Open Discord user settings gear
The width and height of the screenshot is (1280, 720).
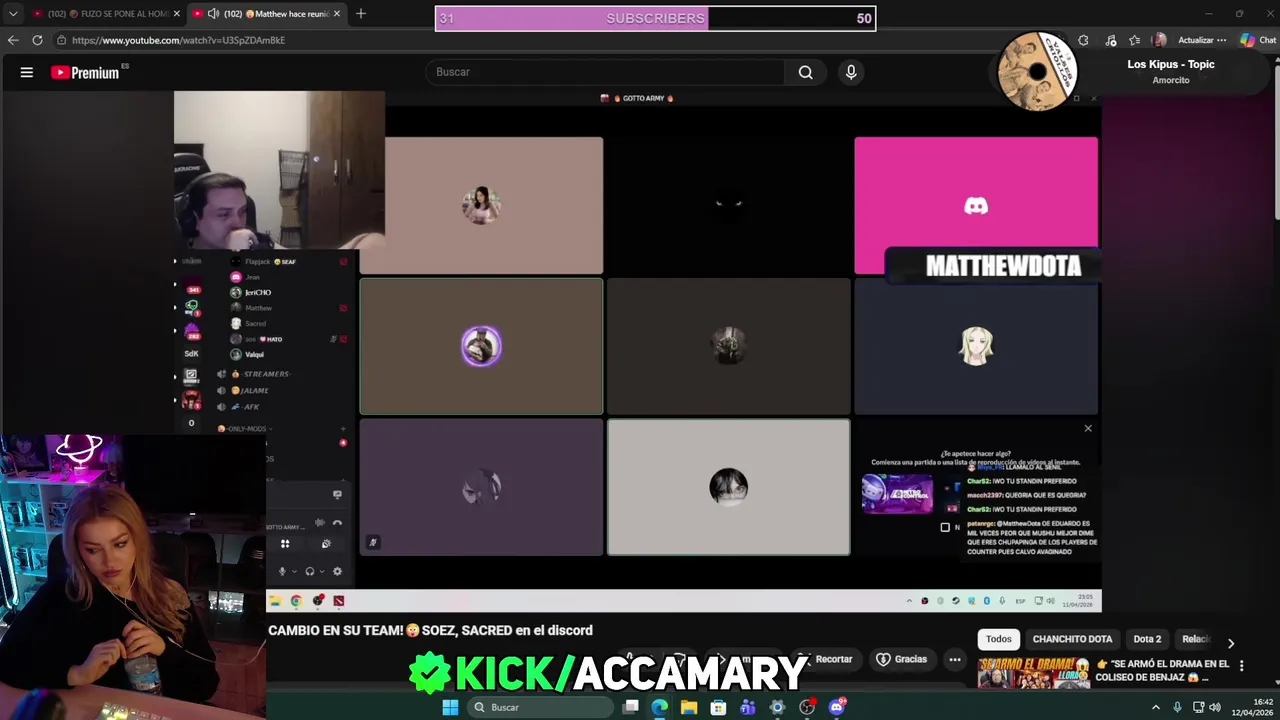click(337, 571)
